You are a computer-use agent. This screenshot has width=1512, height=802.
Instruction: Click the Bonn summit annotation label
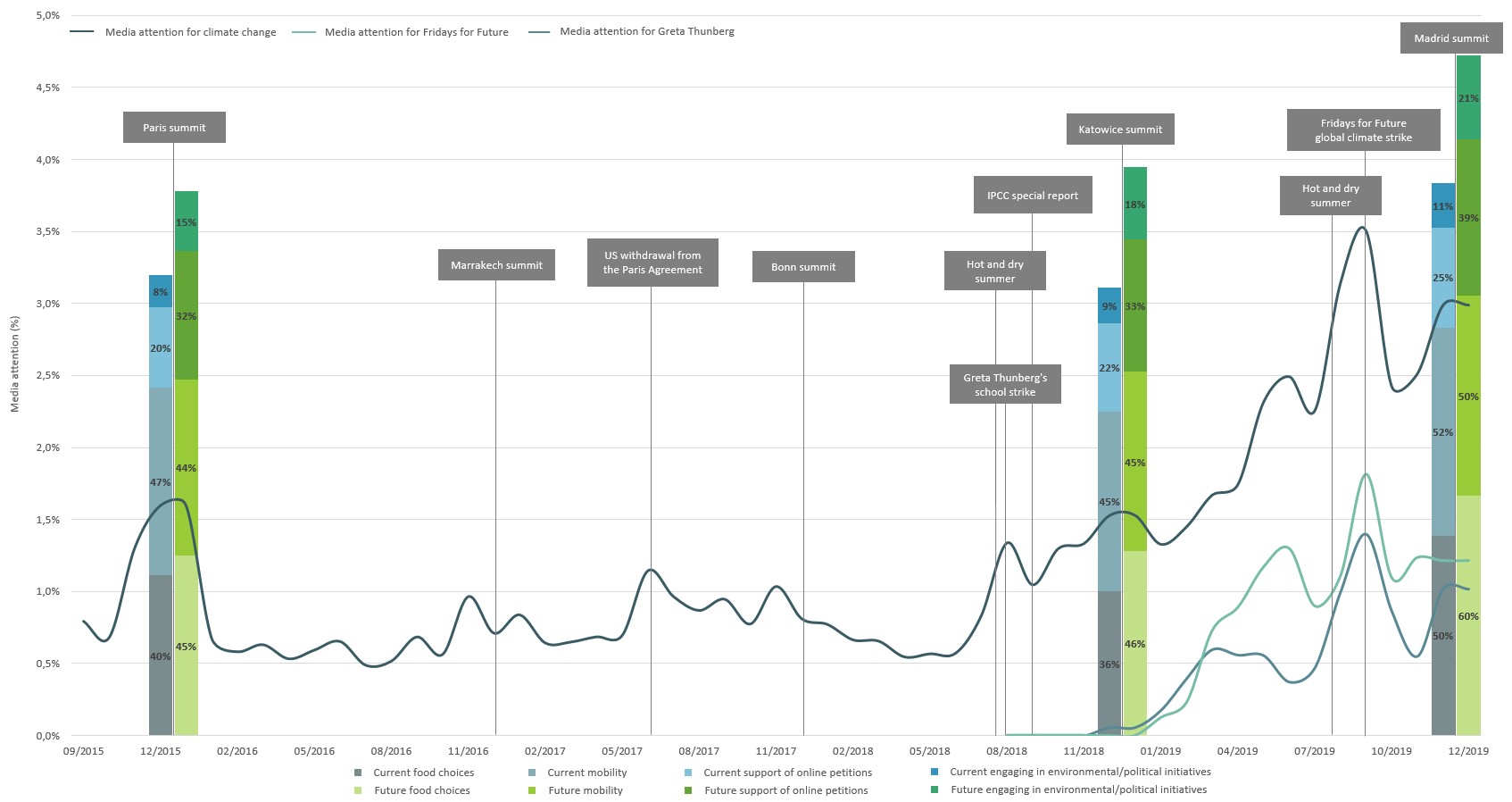803,267
